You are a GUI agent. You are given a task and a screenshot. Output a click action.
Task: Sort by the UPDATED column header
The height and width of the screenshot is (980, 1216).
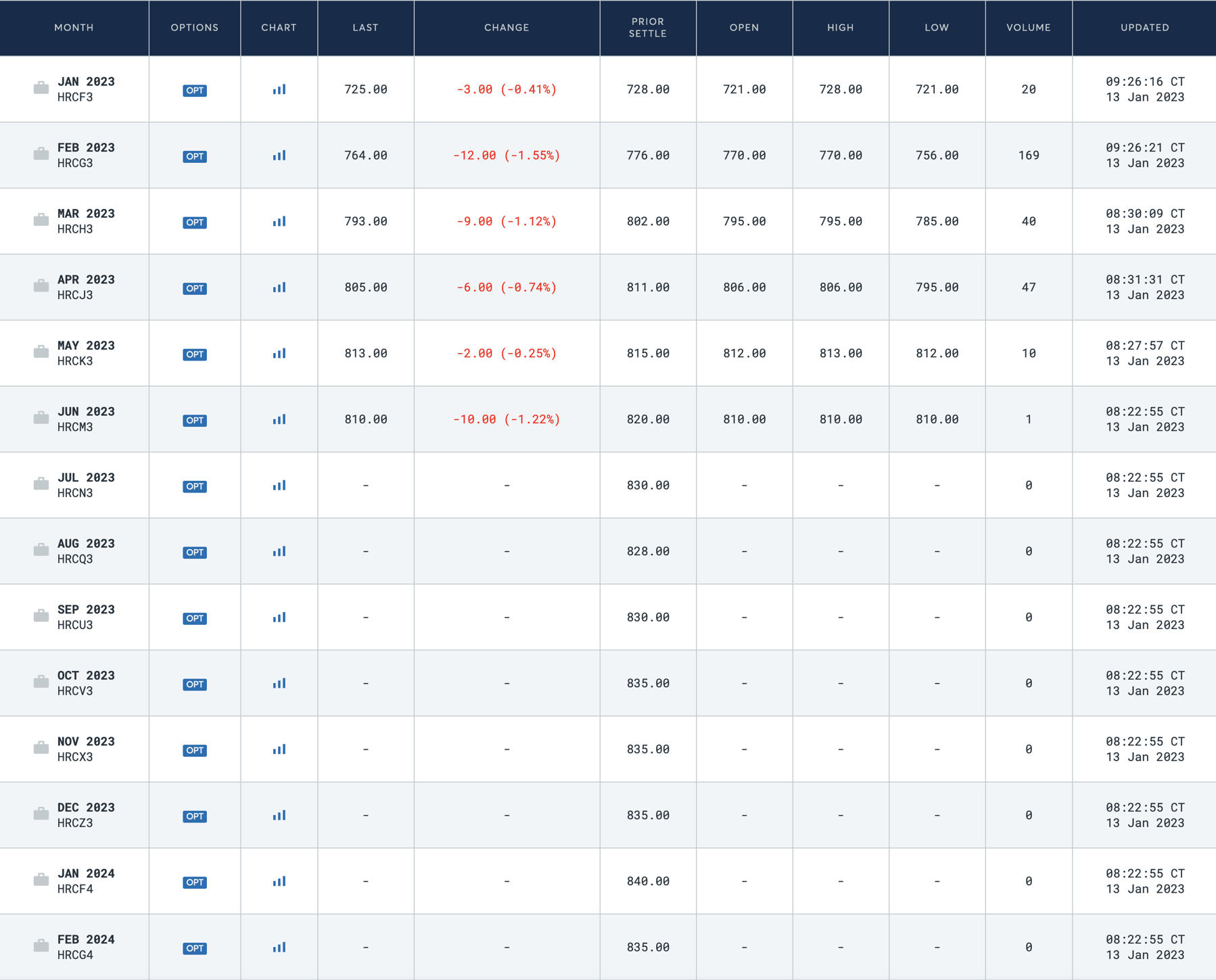point(1144,28)
